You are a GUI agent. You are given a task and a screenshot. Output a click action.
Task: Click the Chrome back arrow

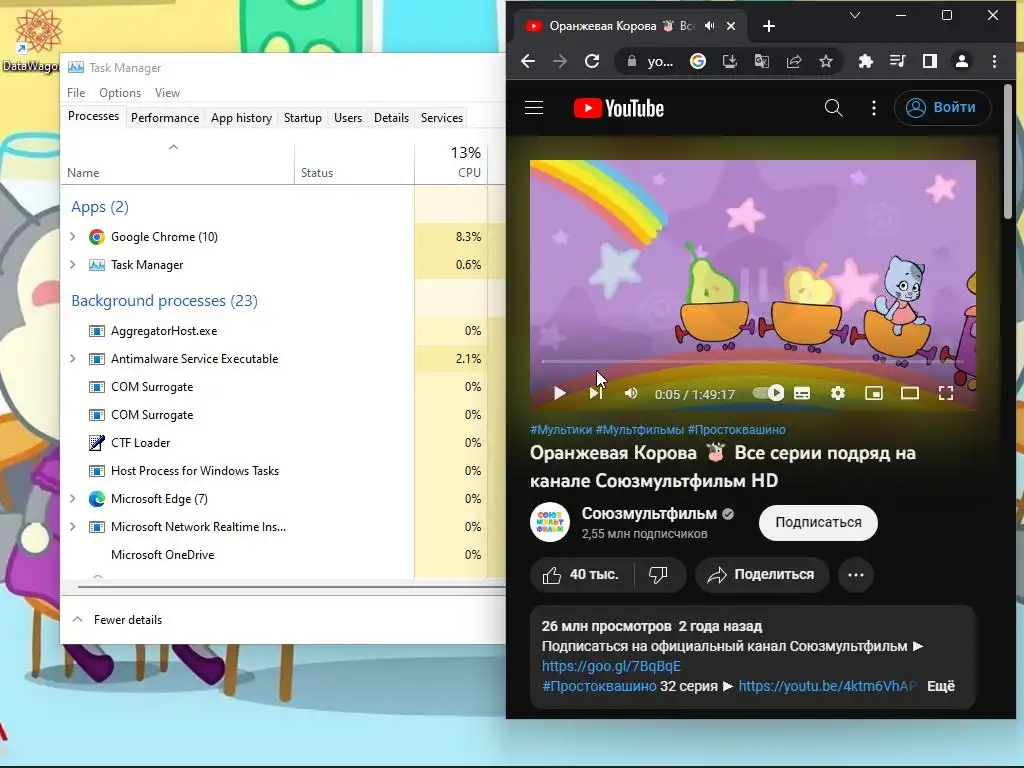[x=528, y=61]
